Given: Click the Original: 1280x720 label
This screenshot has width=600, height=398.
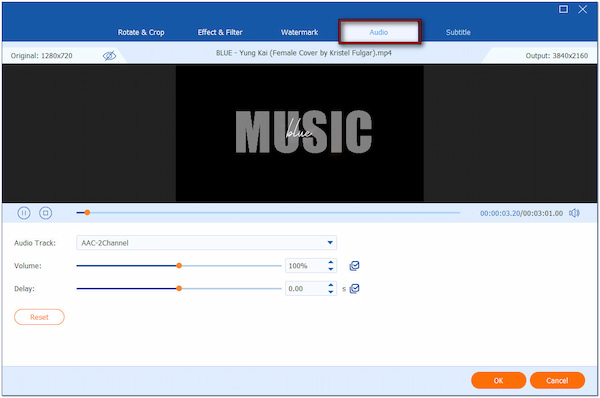Looking at the screenshot, I should click(41, 56).
